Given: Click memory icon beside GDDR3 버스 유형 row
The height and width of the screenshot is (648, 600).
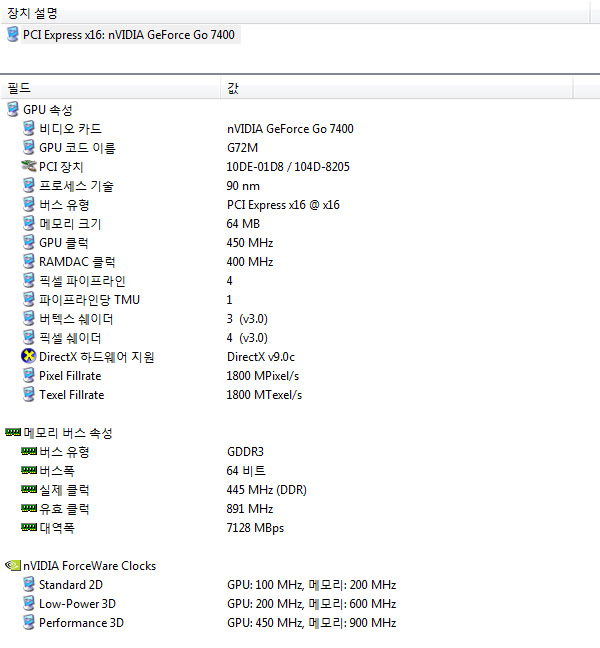Looking at the screenshot, I should point(29,451).
